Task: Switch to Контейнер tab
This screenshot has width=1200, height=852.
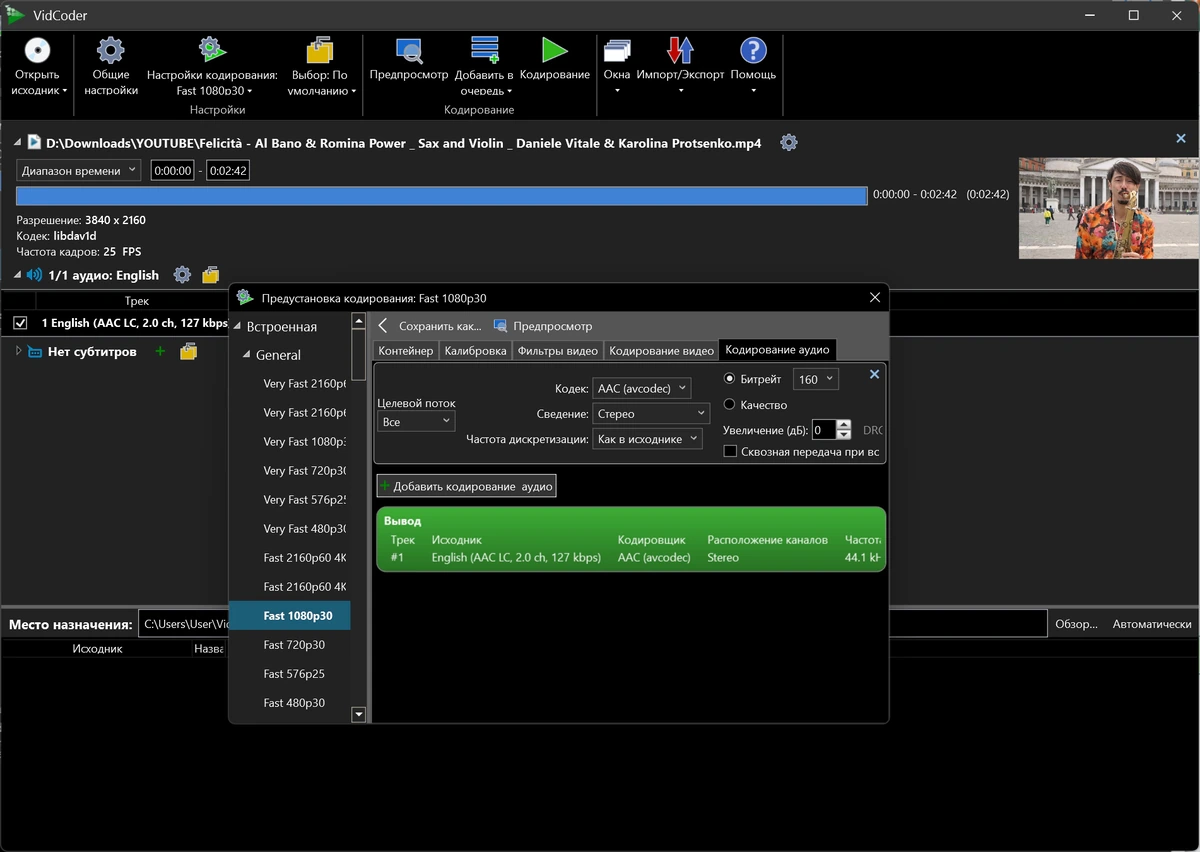Action: click(405, 350)
